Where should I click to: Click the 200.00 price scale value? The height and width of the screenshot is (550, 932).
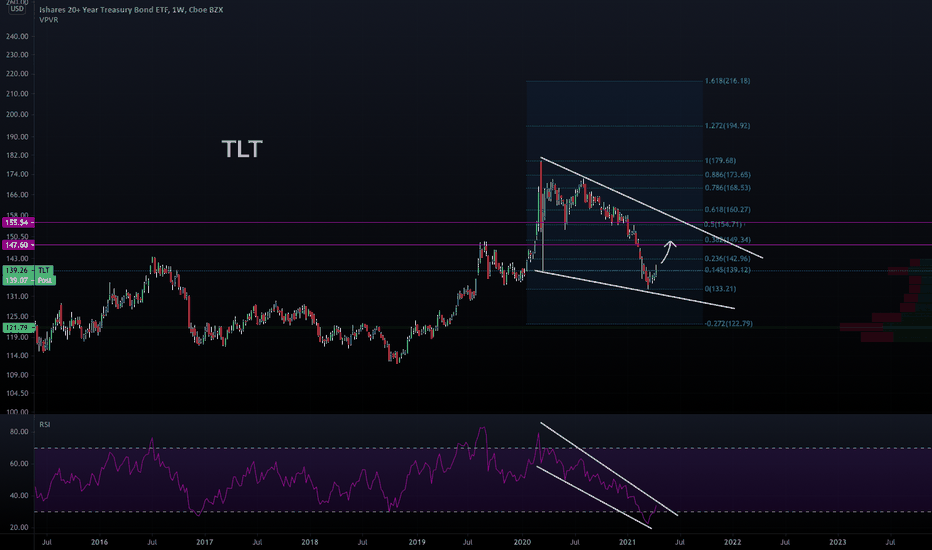pyautogui.click(x=17, y=114)
